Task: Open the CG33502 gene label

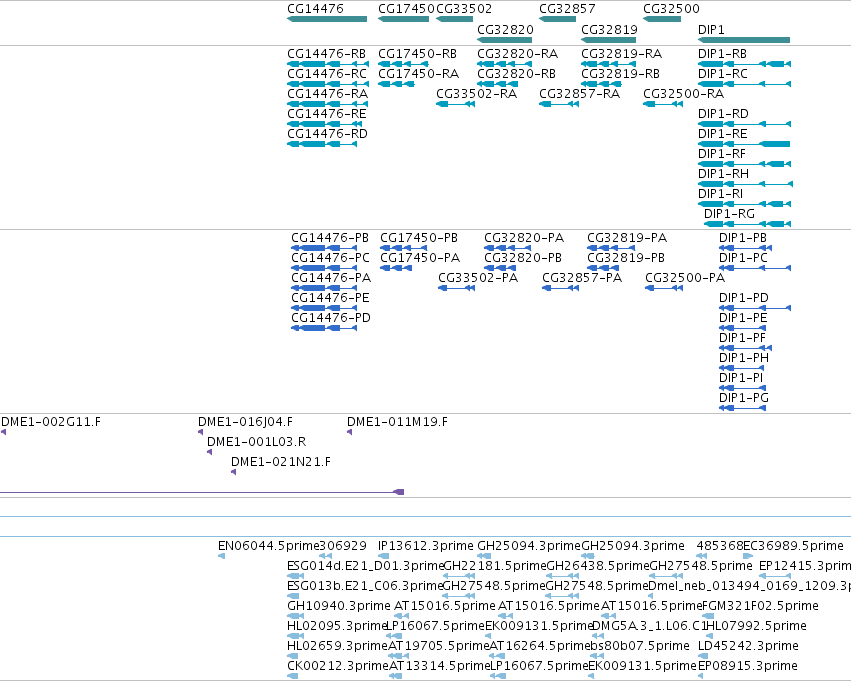Action: click(464, 9)
